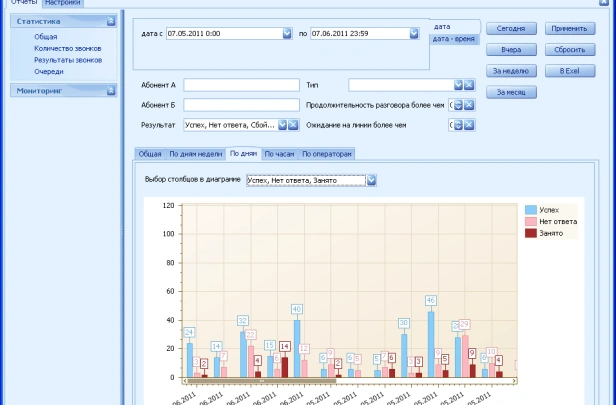This screenshot has width=616, height=405.
Task: Switch date mode to 'дата'
Action: pyautogui.click(x=442, y=25)
